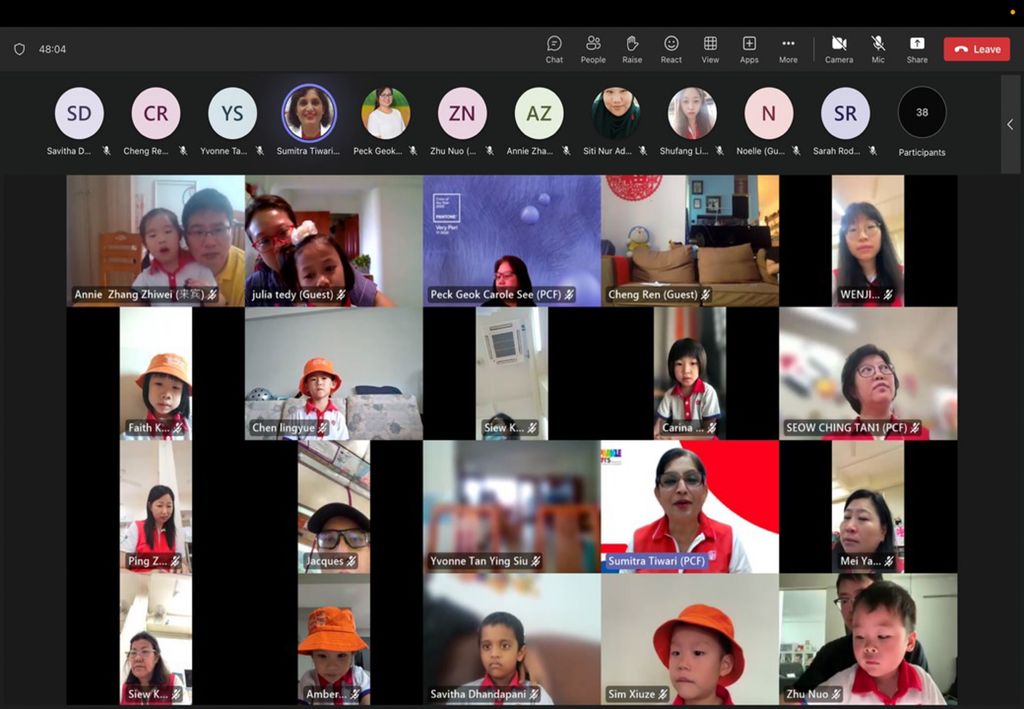Click Zhu Nuo video tile
This screenshot has width=1024, height=709.
click(868, 639)
